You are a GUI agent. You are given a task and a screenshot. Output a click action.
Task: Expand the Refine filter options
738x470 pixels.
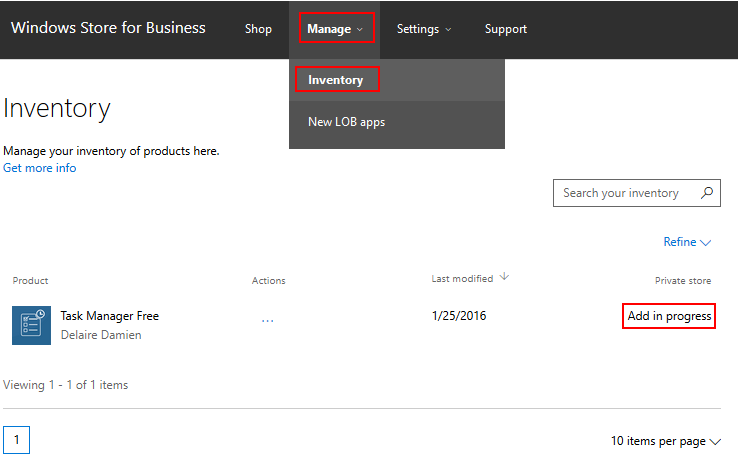[686, 242]
